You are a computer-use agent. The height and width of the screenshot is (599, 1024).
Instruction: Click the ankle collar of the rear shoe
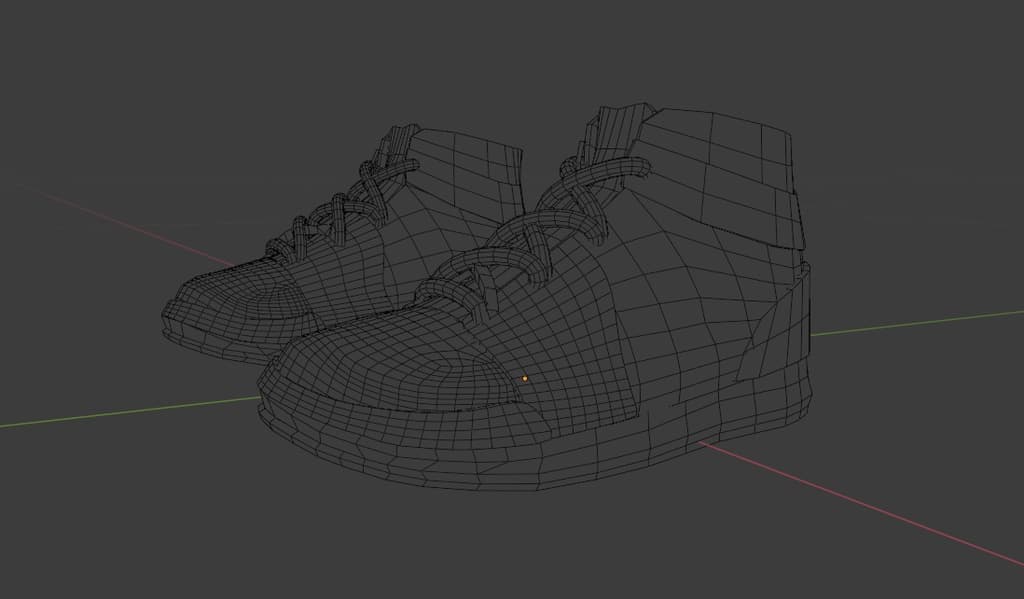470,165
